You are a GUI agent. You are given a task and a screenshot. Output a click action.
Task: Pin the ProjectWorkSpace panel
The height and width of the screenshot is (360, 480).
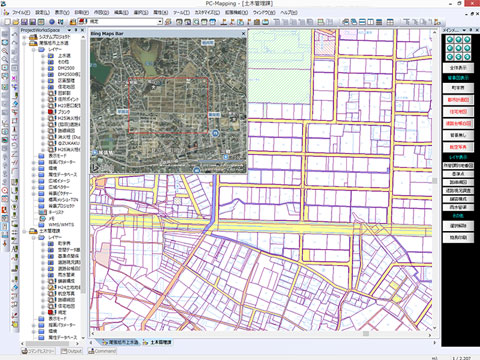[x=76, y=30]
